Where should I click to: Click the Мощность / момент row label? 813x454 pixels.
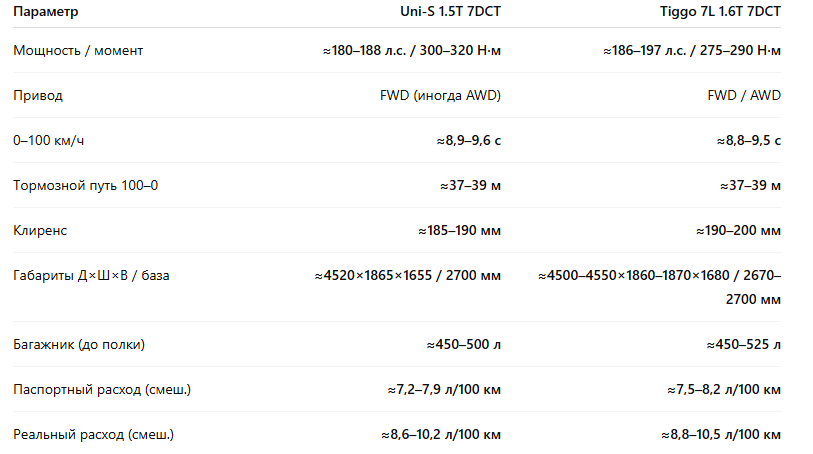[x=78, y=51]
